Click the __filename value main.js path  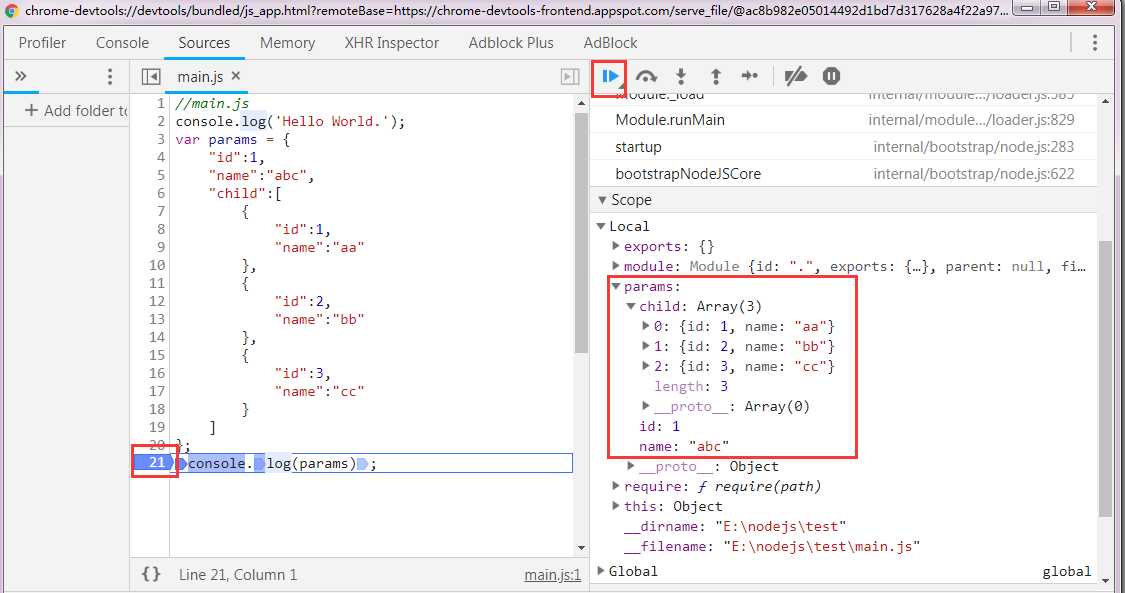tap(821, 547)
